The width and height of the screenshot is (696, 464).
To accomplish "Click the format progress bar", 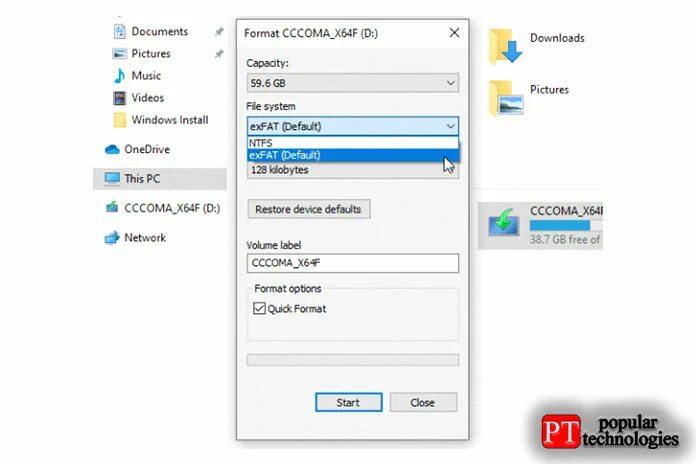I will click(352, 360).
